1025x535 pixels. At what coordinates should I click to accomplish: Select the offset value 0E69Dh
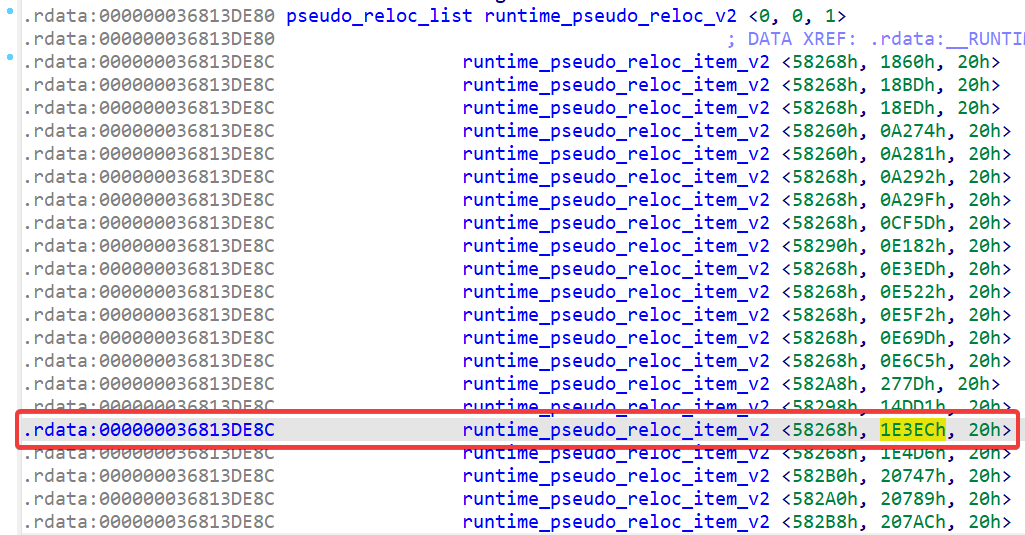click(x=913, y=337)
